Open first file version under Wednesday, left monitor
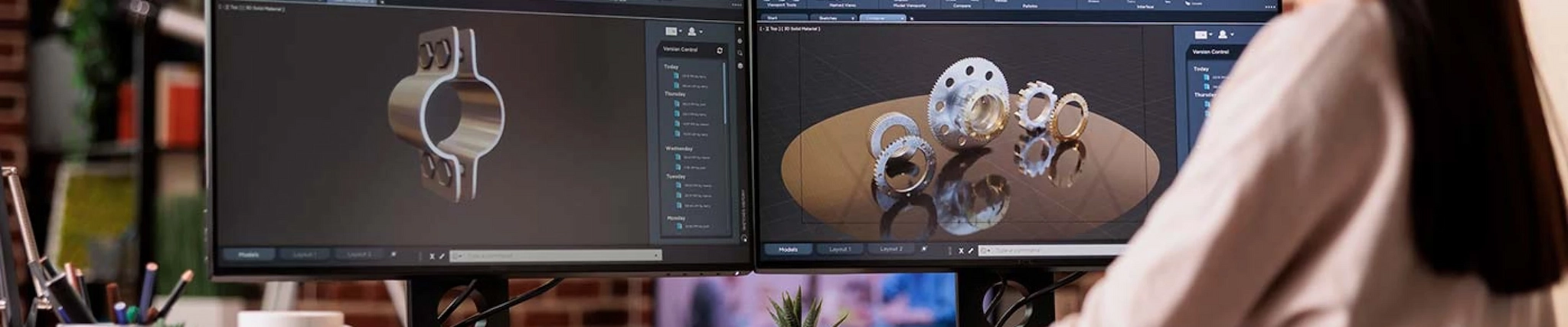 [x=692, y=158]
